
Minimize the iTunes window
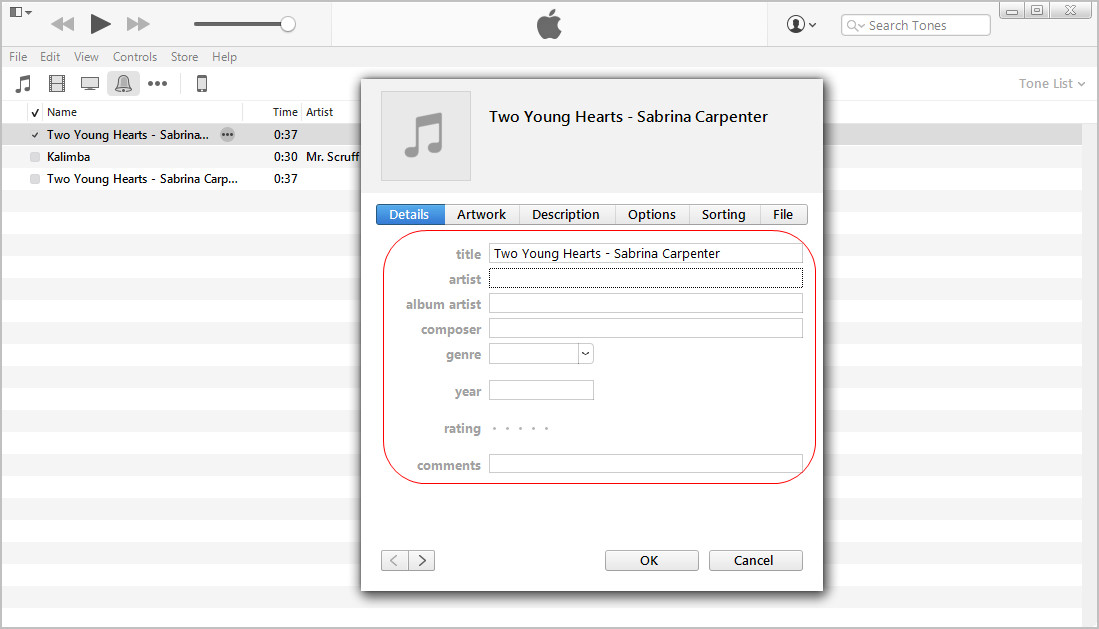point(1011,11)
